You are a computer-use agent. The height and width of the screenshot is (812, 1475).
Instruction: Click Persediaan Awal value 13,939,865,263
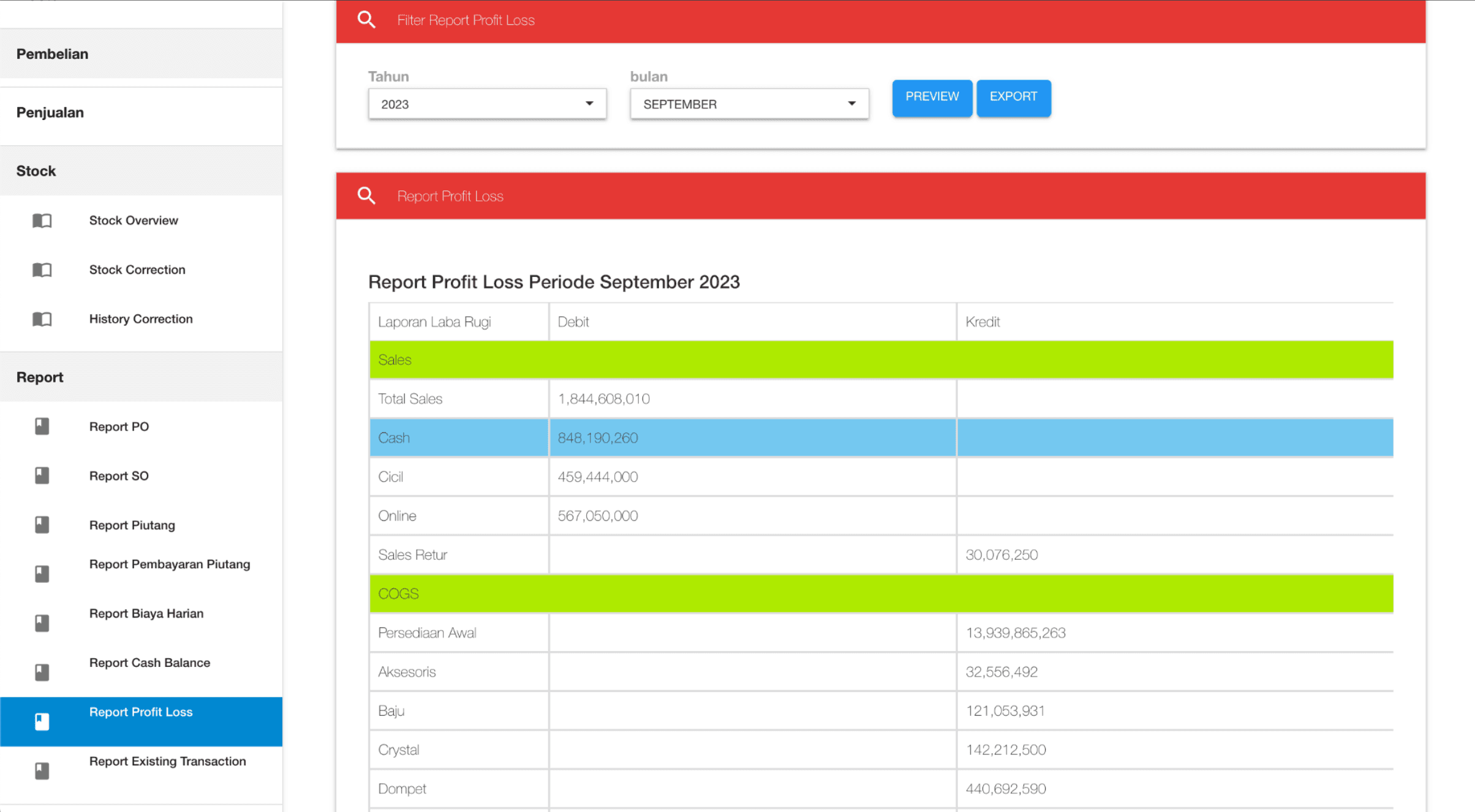click(x=1016, y=633)
